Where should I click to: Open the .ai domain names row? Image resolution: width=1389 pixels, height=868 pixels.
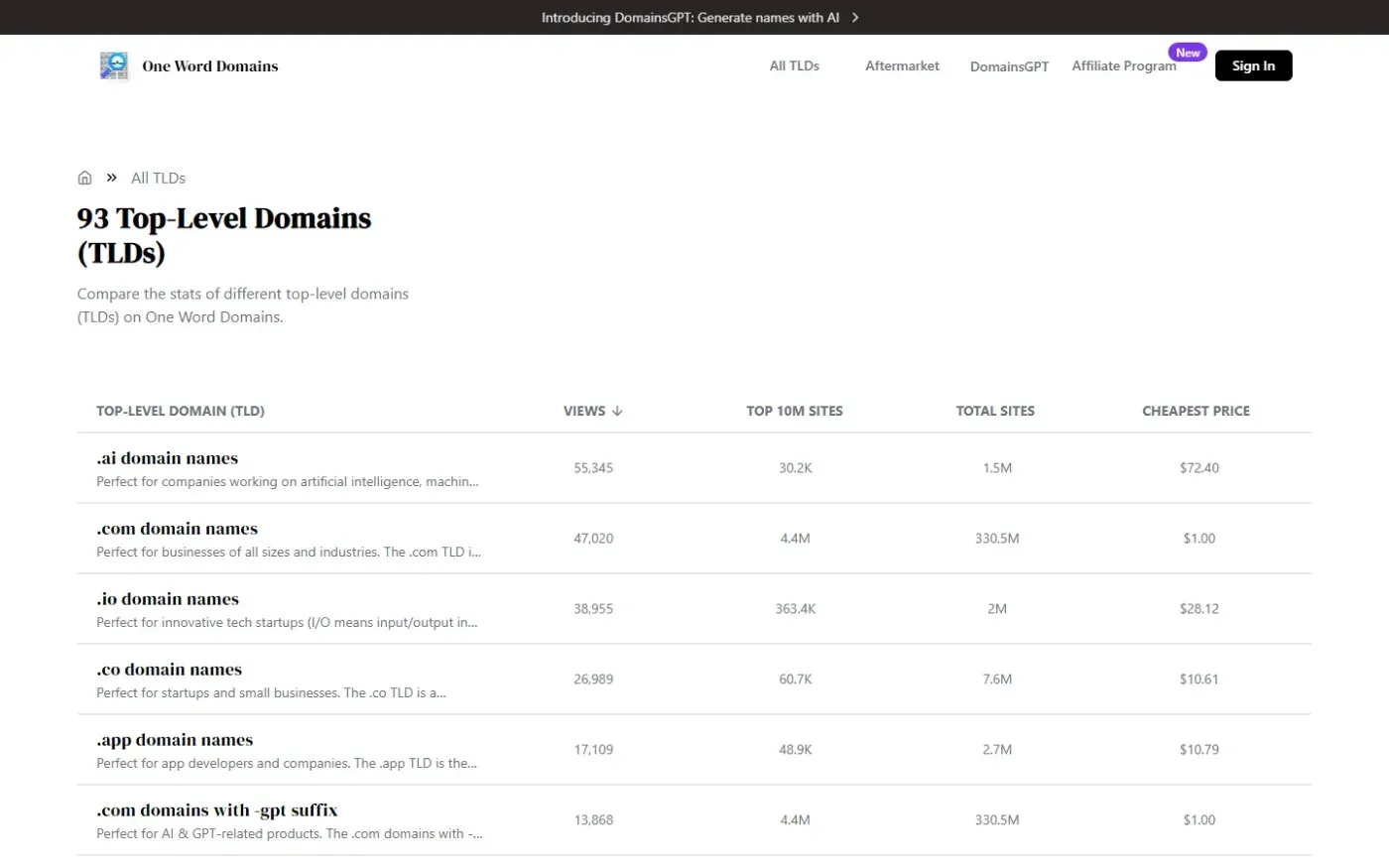tap(694, 468)
